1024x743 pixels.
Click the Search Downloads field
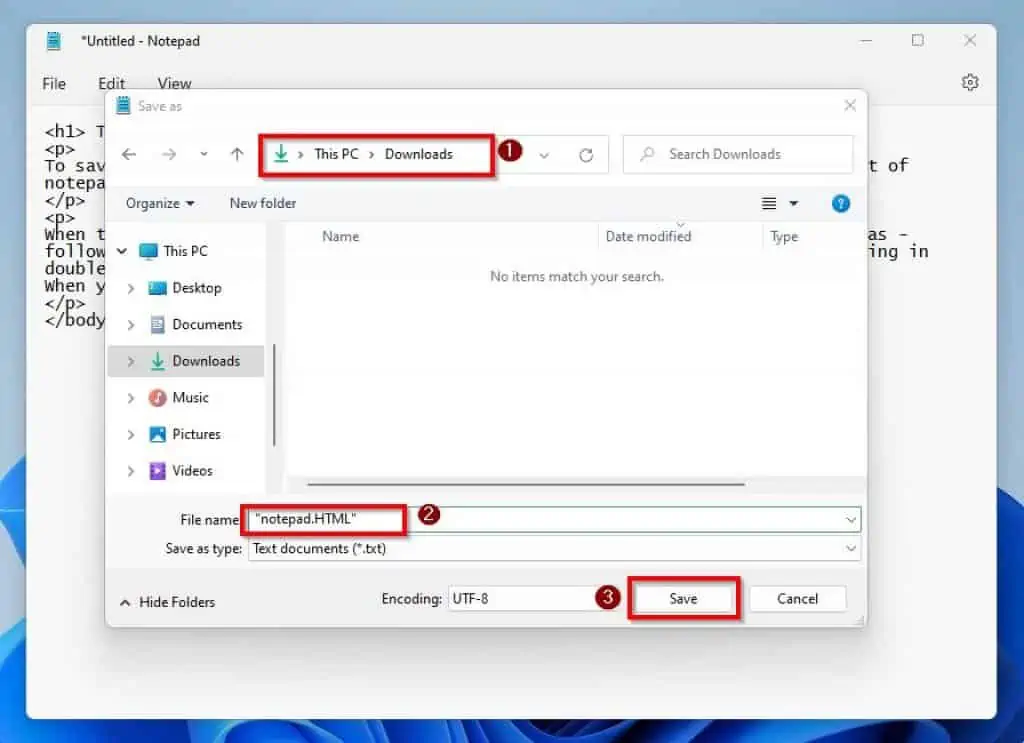click(x=738, y=154)
